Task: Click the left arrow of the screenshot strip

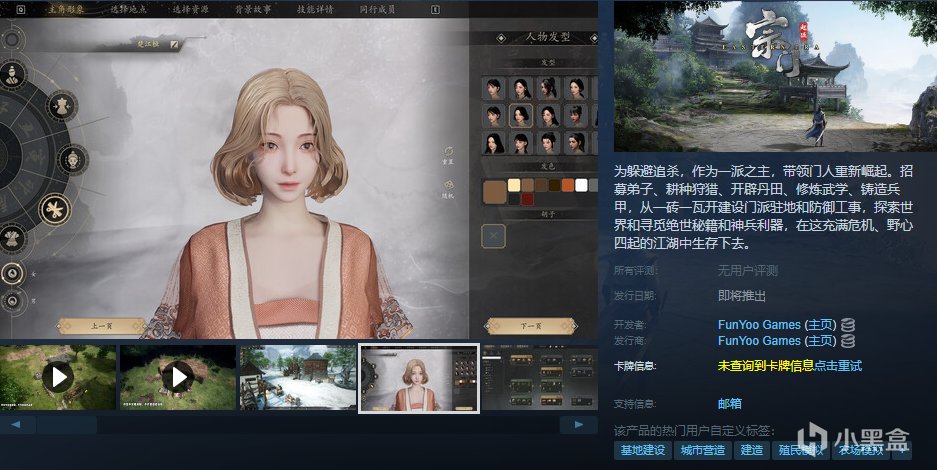Action: [16, 425]
